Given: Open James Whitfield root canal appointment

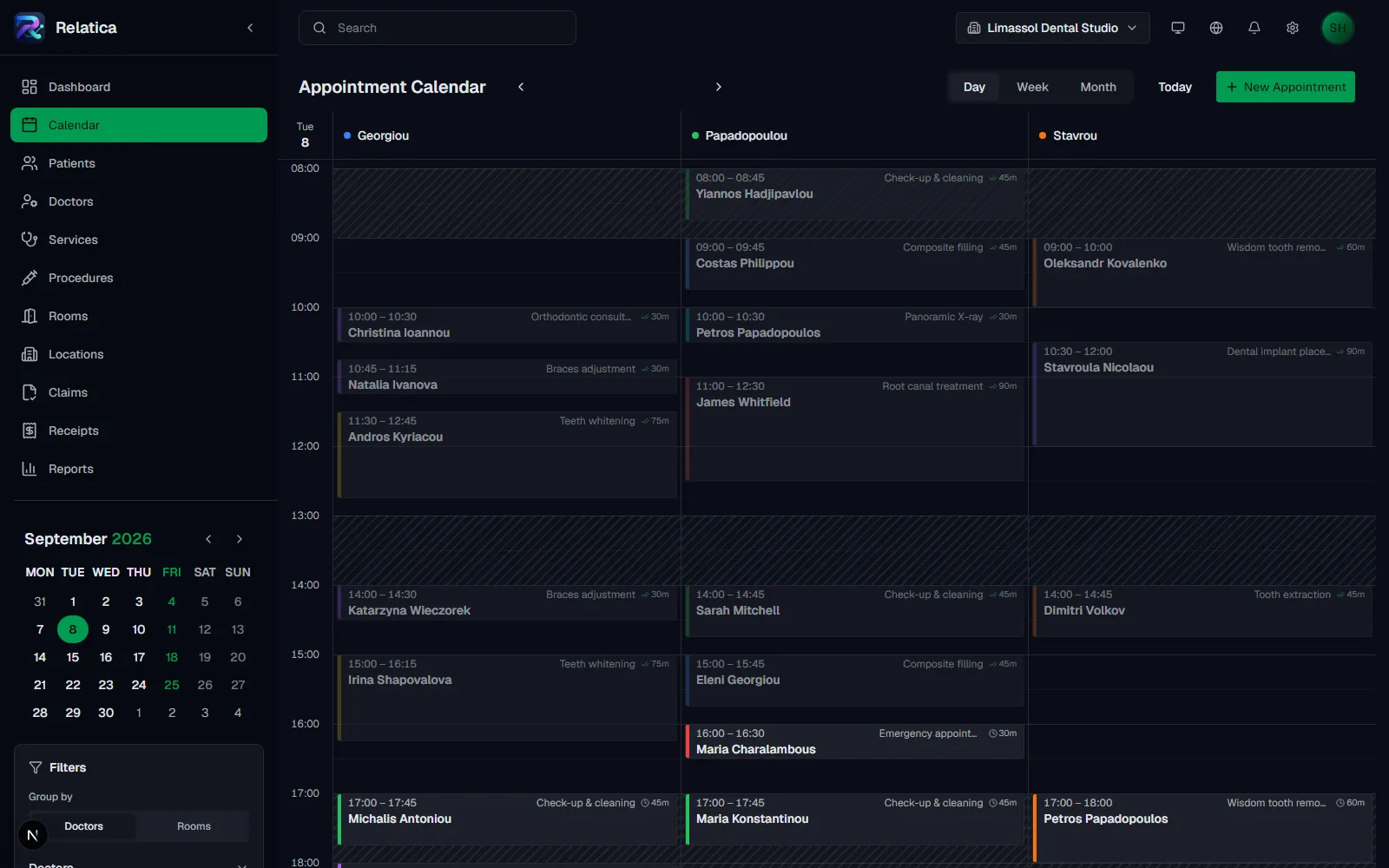Looking at the screenshot, I should click(x=854, y=429).
